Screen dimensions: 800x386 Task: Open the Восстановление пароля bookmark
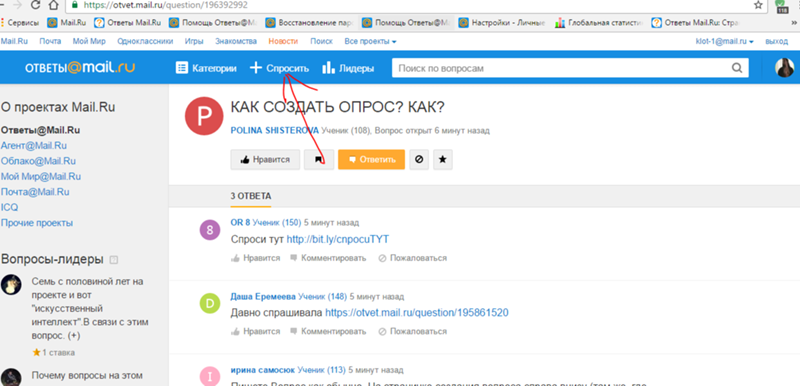(309, 22)
